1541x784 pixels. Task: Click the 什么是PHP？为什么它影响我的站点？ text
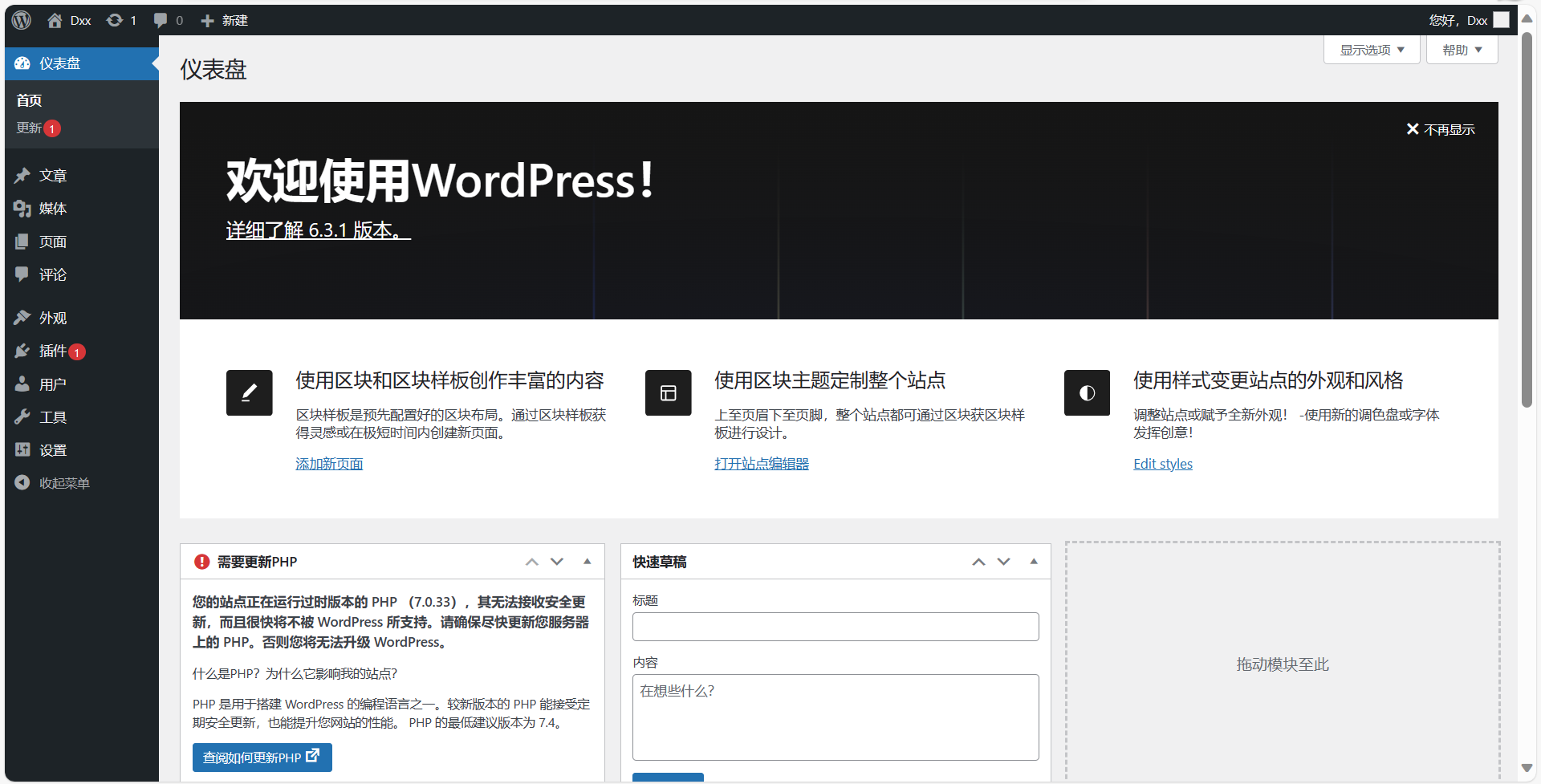click(x=295, y=673)
